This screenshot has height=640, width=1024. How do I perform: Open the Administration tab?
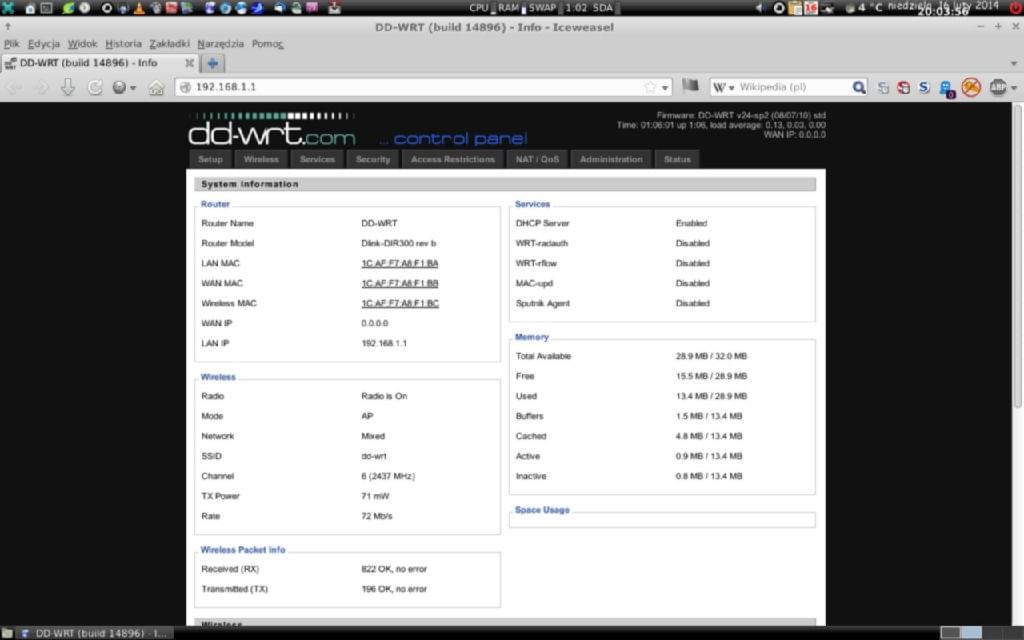(x=611, y=159)
